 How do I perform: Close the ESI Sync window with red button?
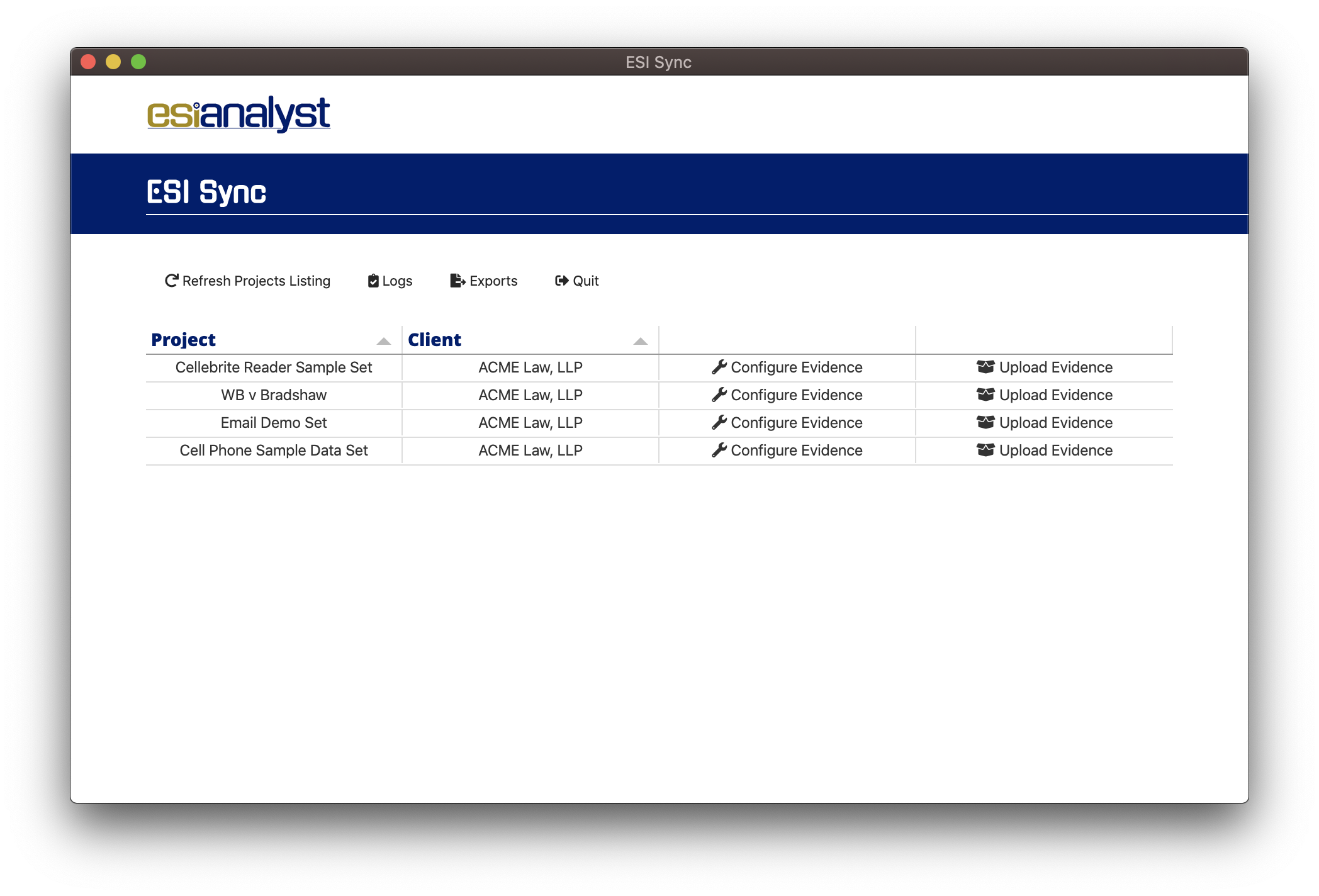[88, 62]
